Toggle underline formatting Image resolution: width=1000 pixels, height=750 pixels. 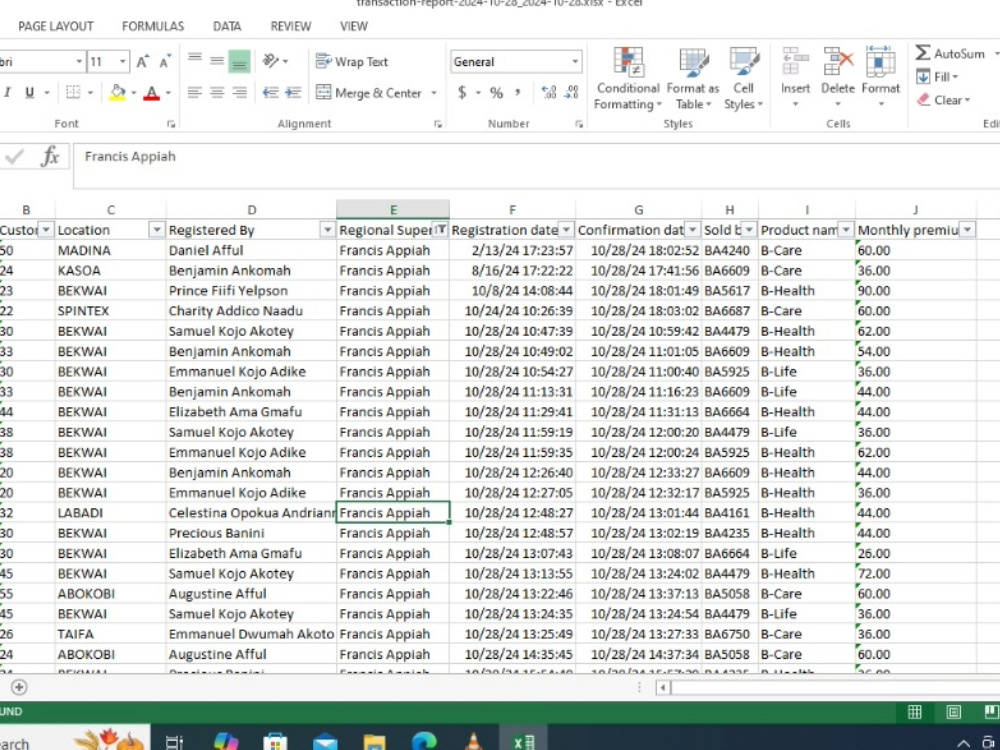(29, 92)
